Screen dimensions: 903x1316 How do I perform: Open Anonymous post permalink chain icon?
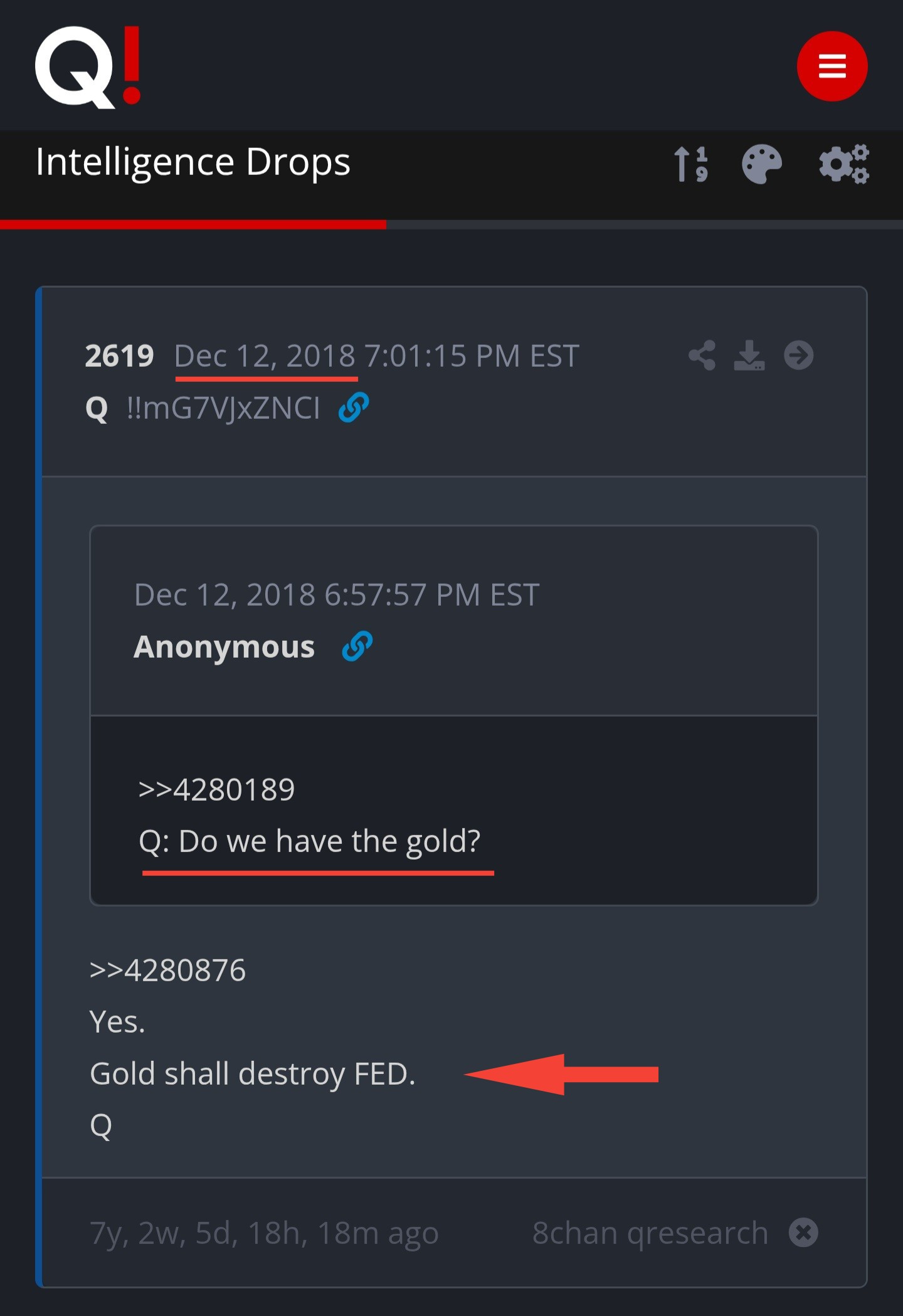coord(357,646)
